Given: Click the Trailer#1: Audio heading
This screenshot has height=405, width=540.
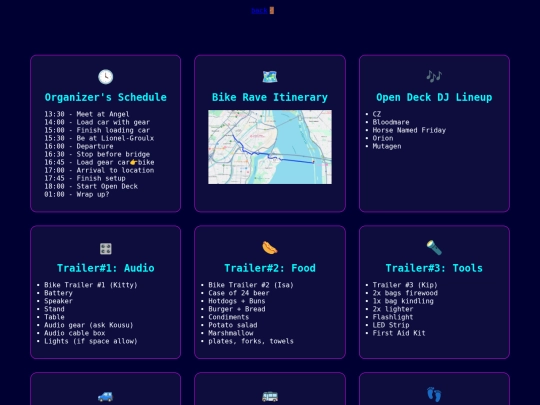Looking at the screenshot, I should (105, 268).
